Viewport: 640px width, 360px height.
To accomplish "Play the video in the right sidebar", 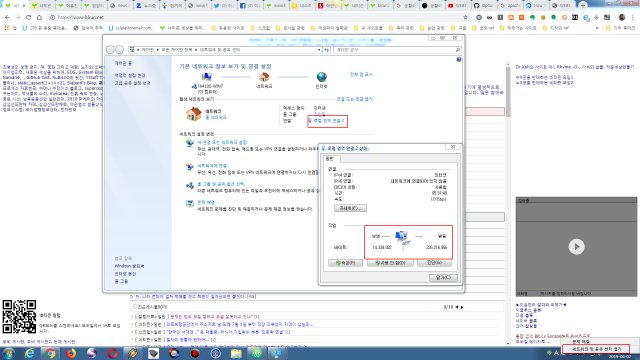I will (x=576, y=247).
